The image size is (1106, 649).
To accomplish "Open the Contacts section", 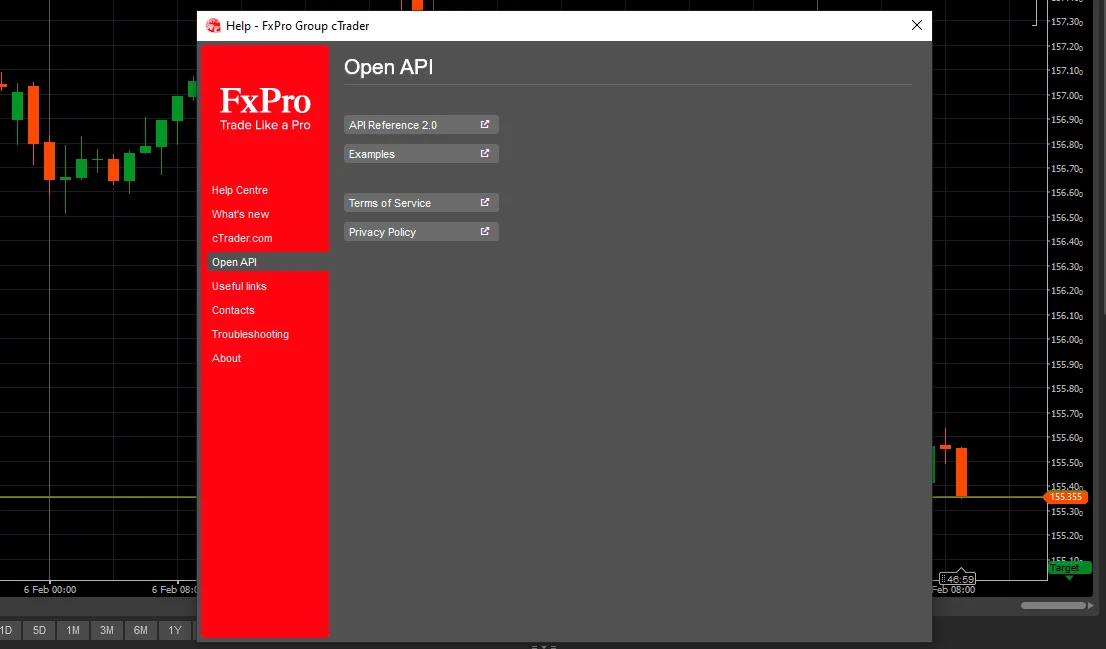I will tap(233, 310).
